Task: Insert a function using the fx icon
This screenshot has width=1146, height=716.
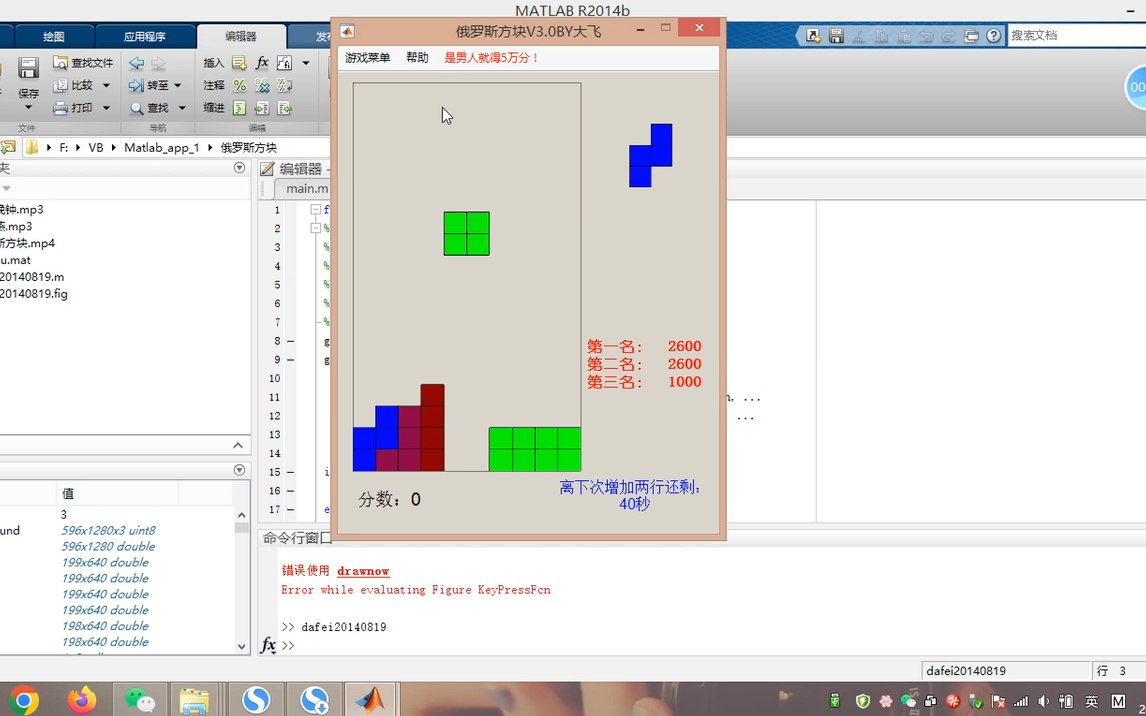Action: click(x=261, y=62)
